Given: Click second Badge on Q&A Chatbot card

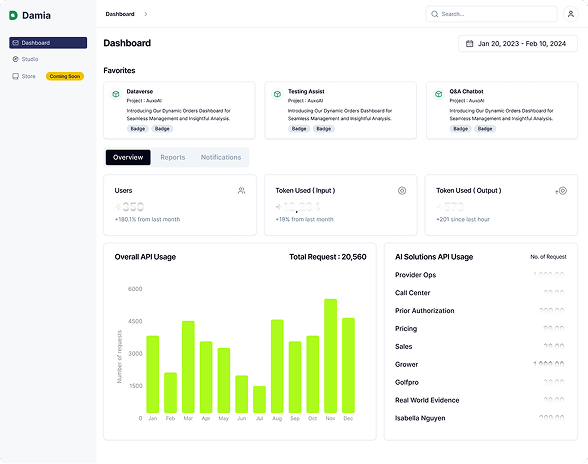Looking at the screenshot, I should tap(485, 129).
